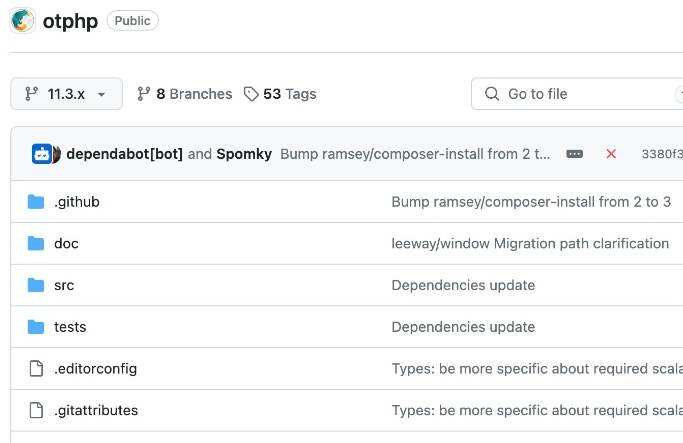Open the .gitattributes file

tap(96, 411)
